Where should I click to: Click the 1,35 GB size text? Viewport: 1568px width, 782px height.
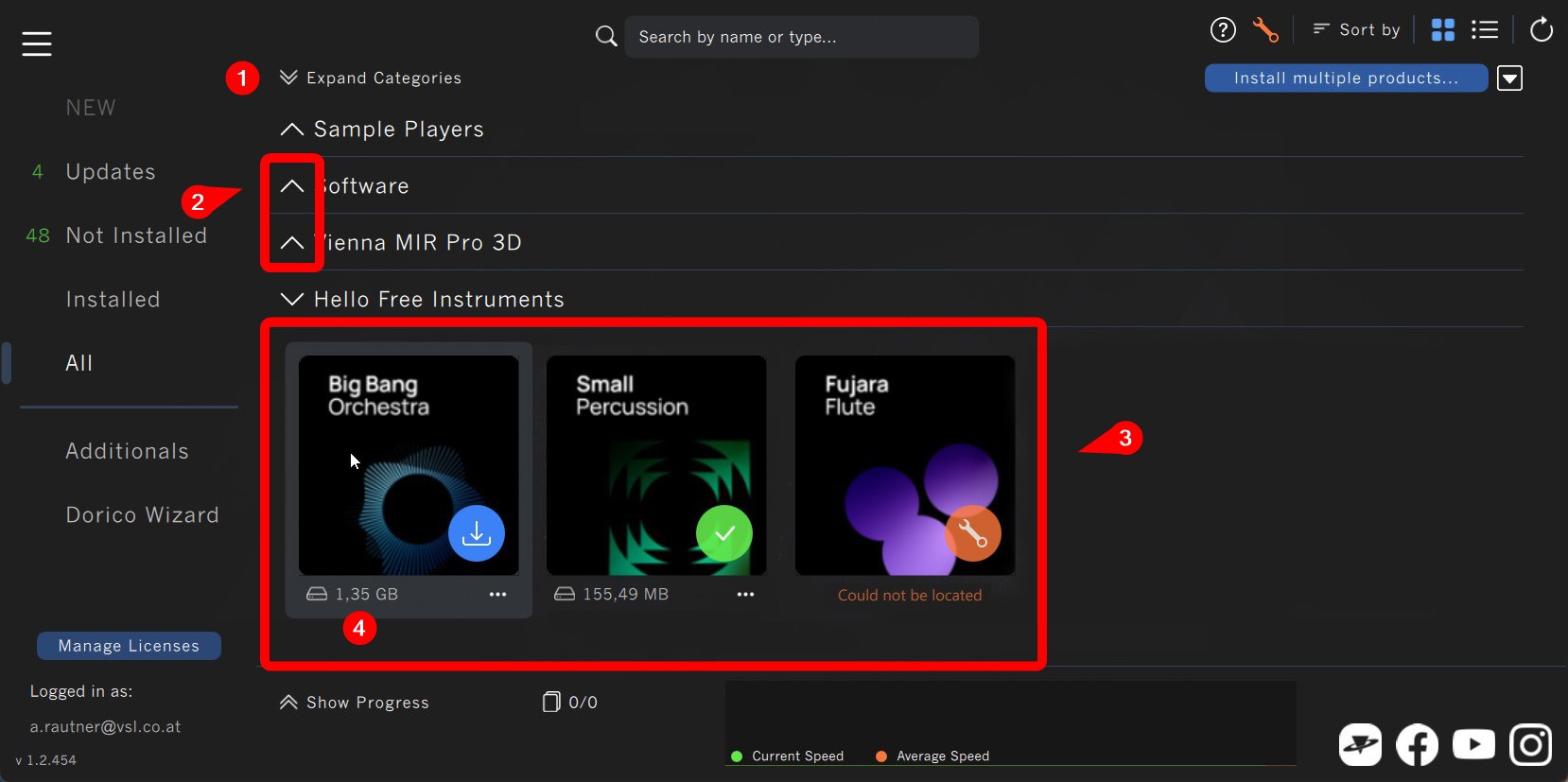[x=367, y=594]
